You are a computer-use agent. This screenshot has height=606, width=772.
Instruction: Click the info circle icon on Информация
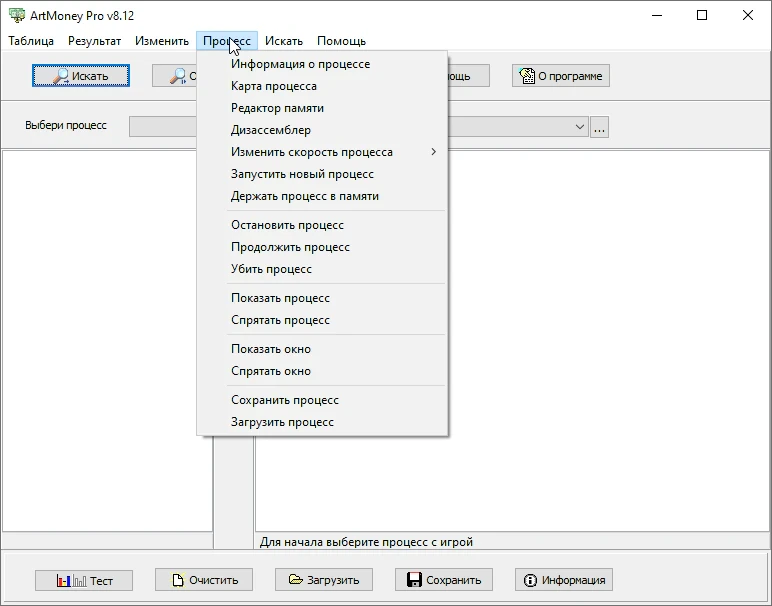(x=530, y=580)
